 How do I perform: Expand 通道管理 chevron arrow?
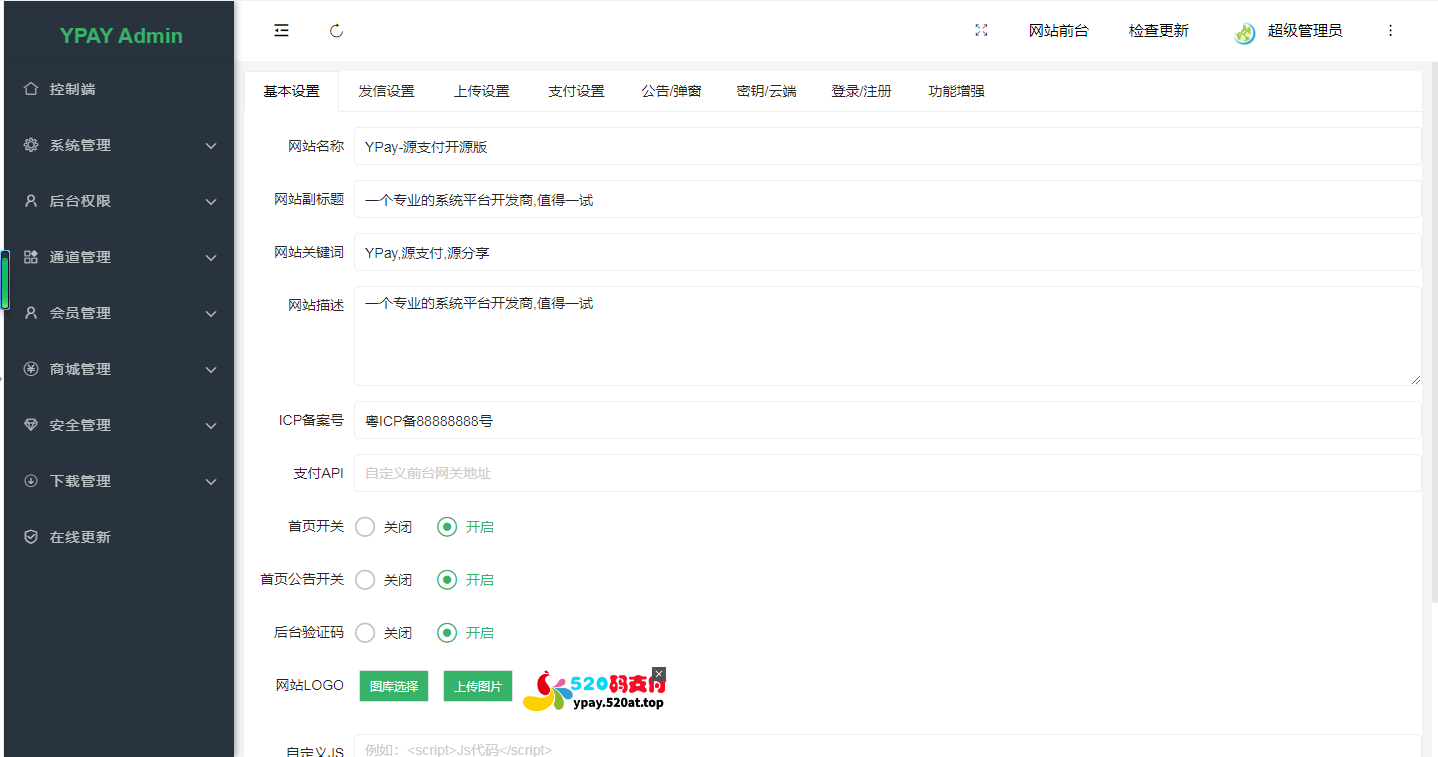pyautogui.click(x=211, y=258)
